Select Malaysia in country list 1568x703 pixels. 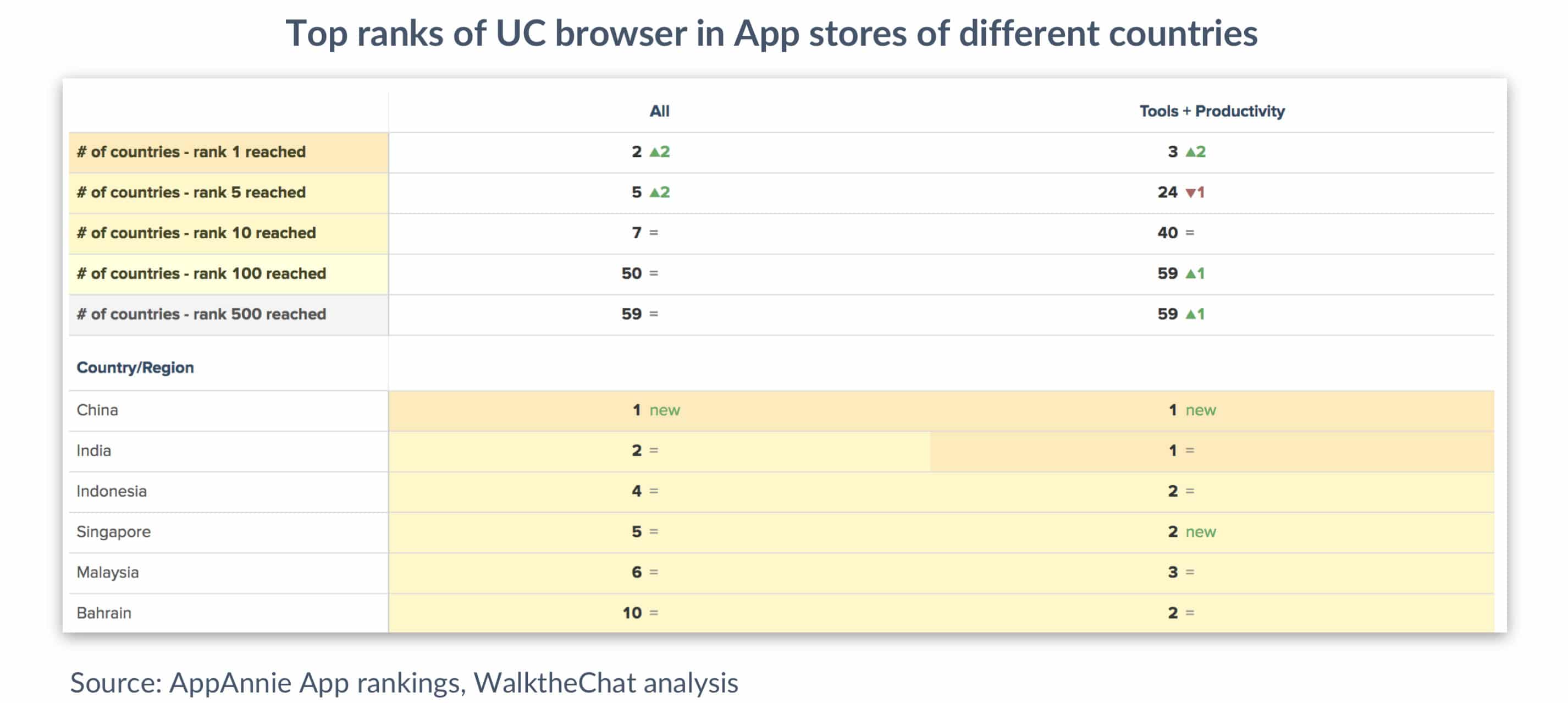(107, 573)
